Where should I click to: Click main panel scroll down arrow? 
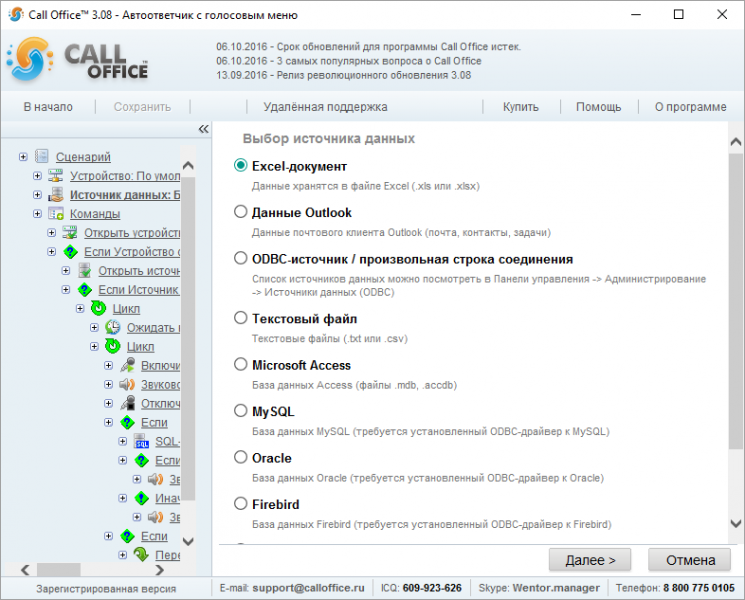735,524
